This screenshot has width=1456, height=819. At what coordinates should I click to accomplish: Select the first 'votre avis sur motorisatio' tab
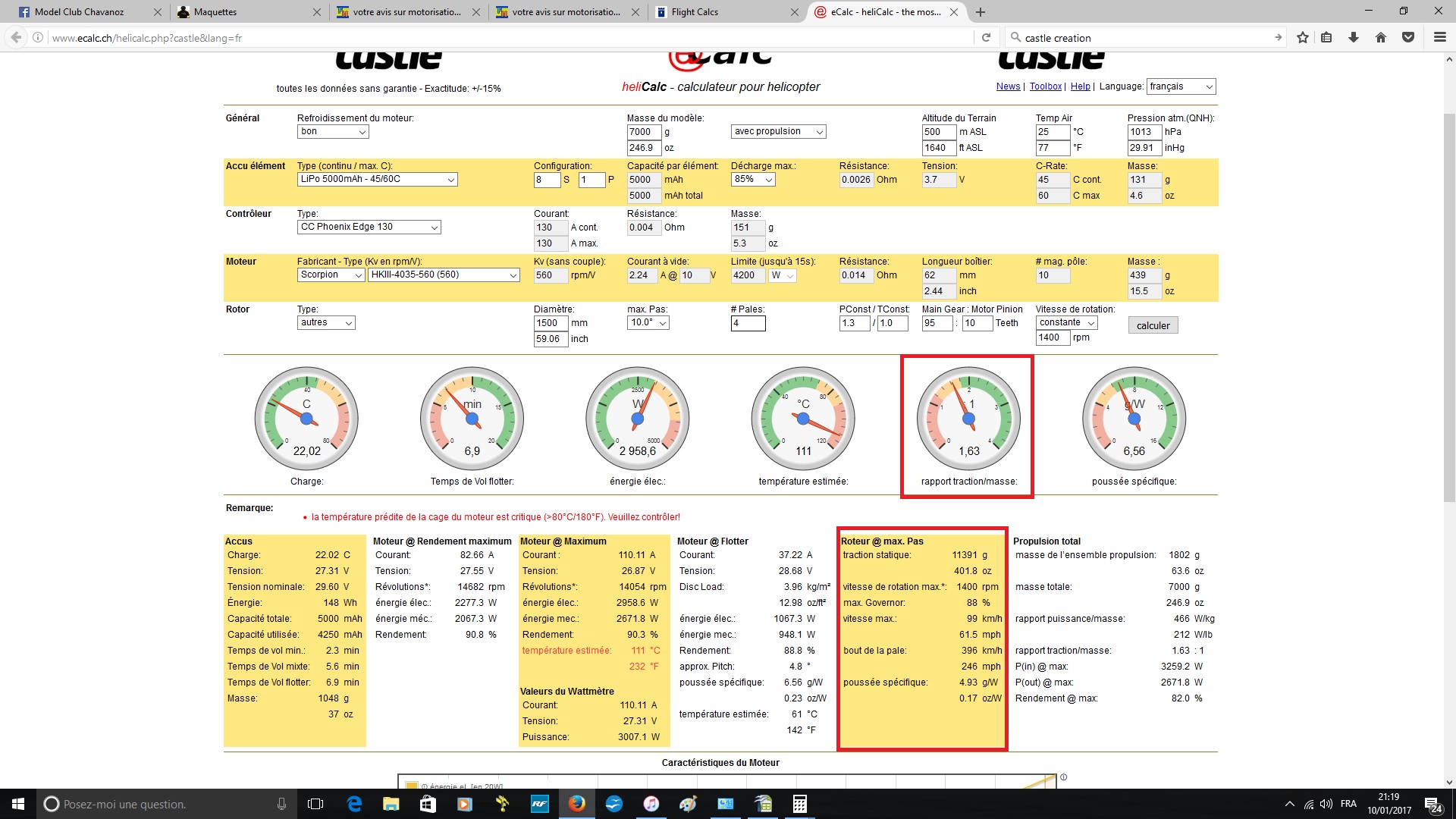[x=406, y=12]
